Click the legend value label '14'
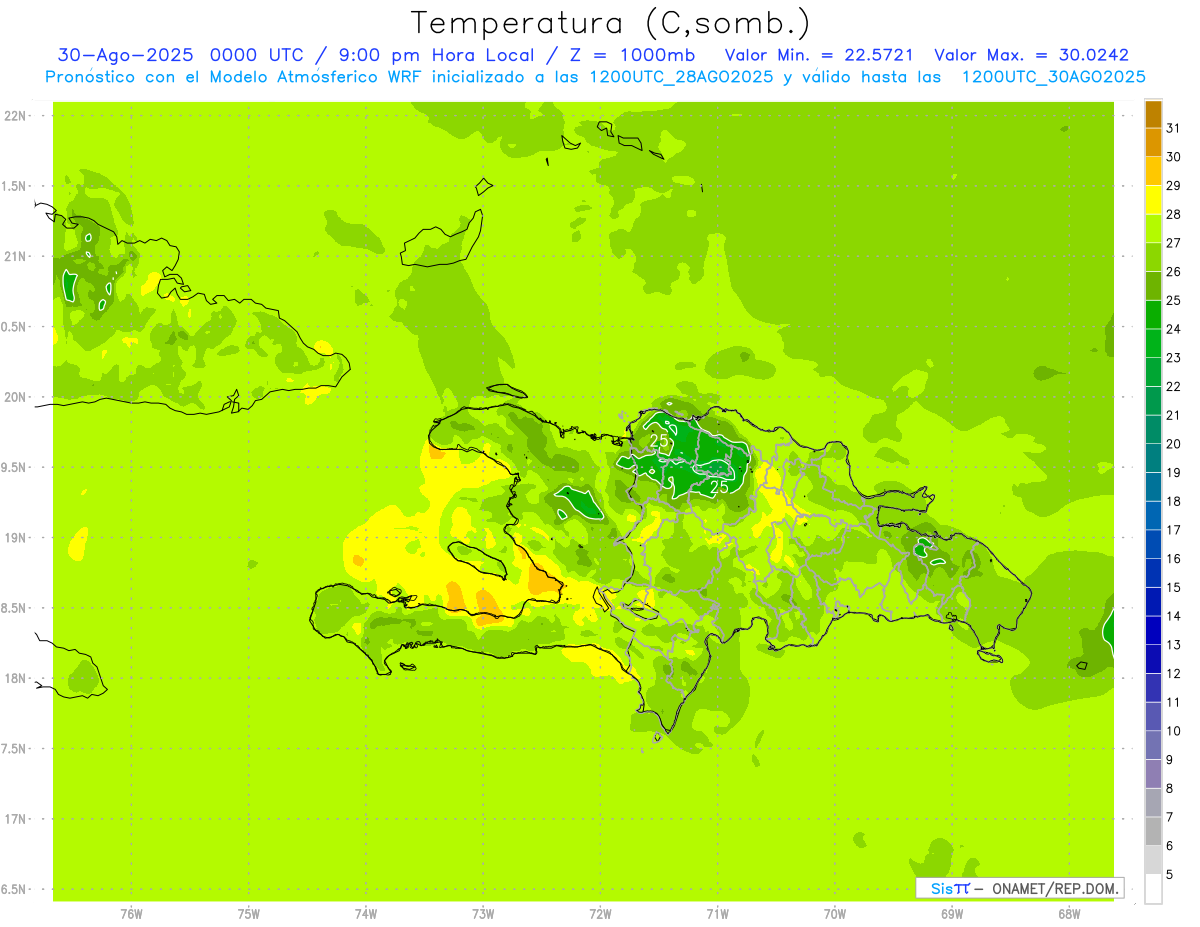Viewport: 1200px width, 927px height. tap(1173, 616)
